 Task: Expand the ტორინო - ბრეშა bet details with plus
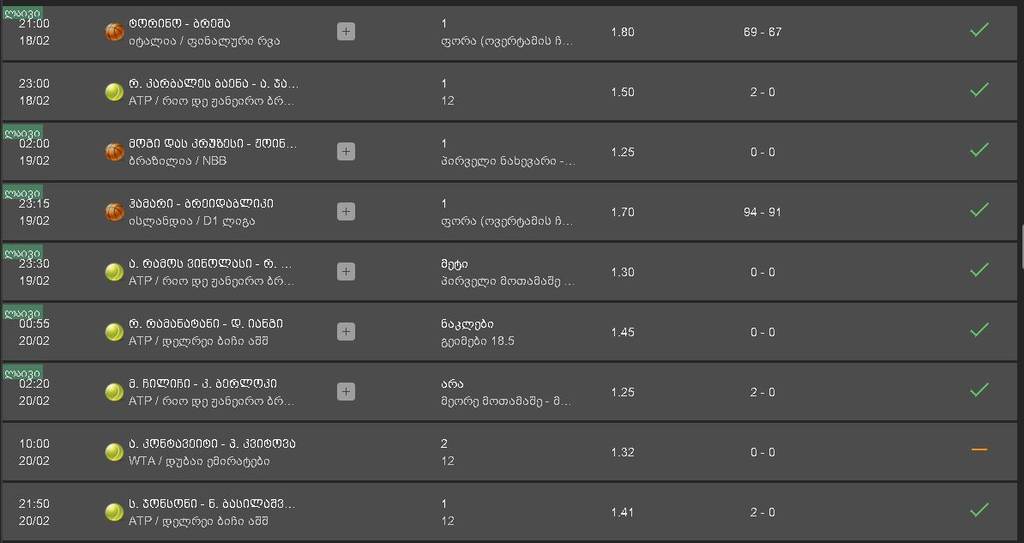pyautogui.click(x=346, y=31)
